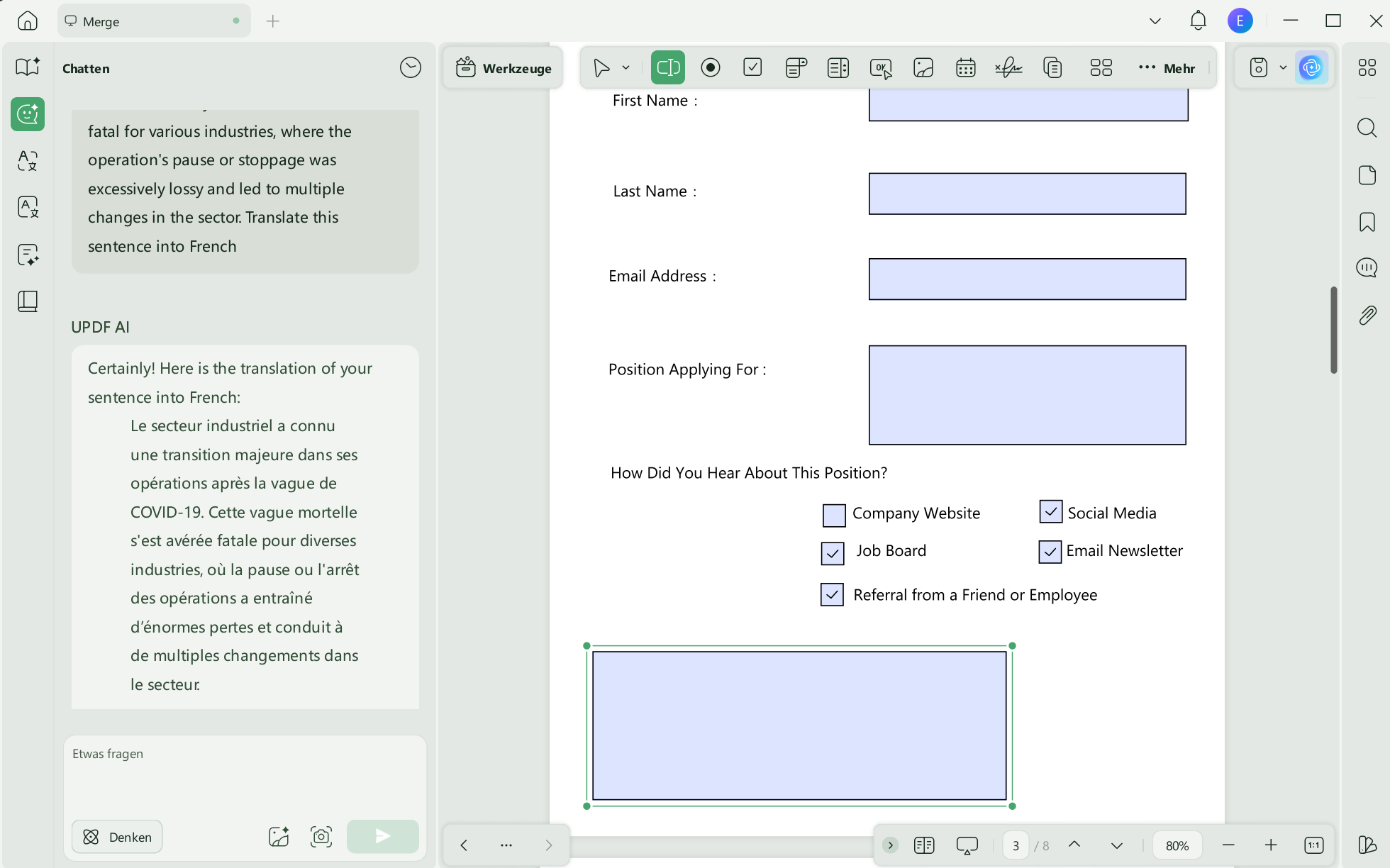Select the checkbox form tool
Image resolution: width=1390 pixels, height=868 pixels.
click(752, 67)
